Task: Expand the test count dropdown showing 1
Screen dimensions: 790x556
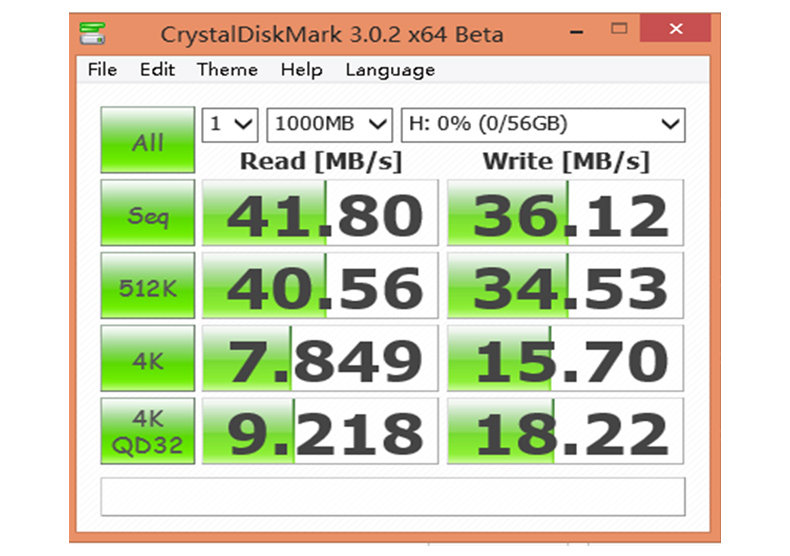Action: click(x=230, y=124)
